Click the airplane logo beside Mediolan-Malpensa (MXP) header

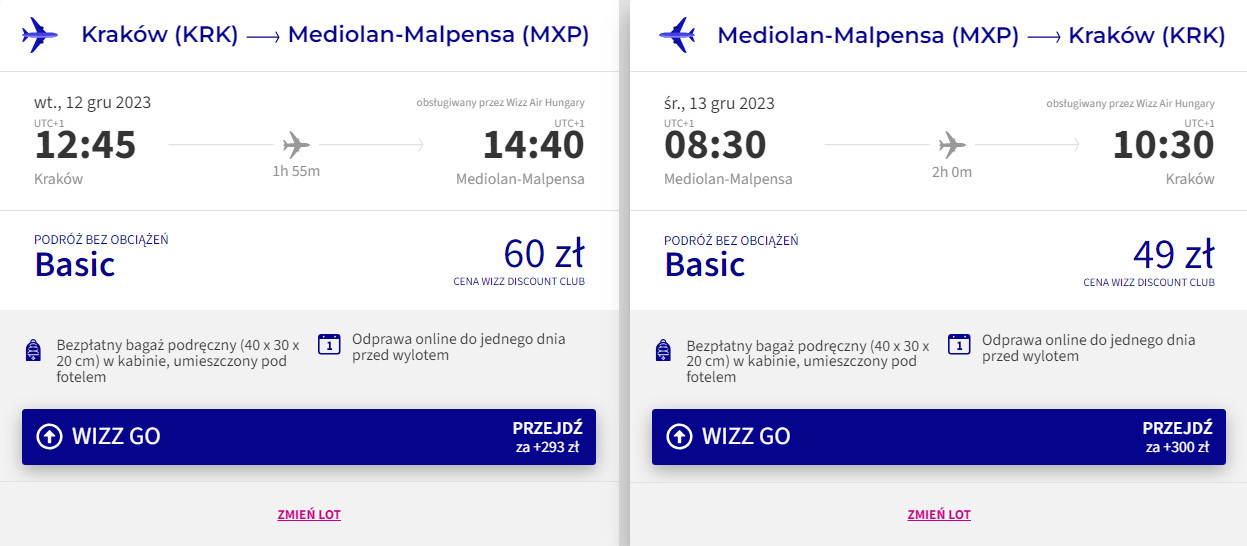[x=676, y=35]
